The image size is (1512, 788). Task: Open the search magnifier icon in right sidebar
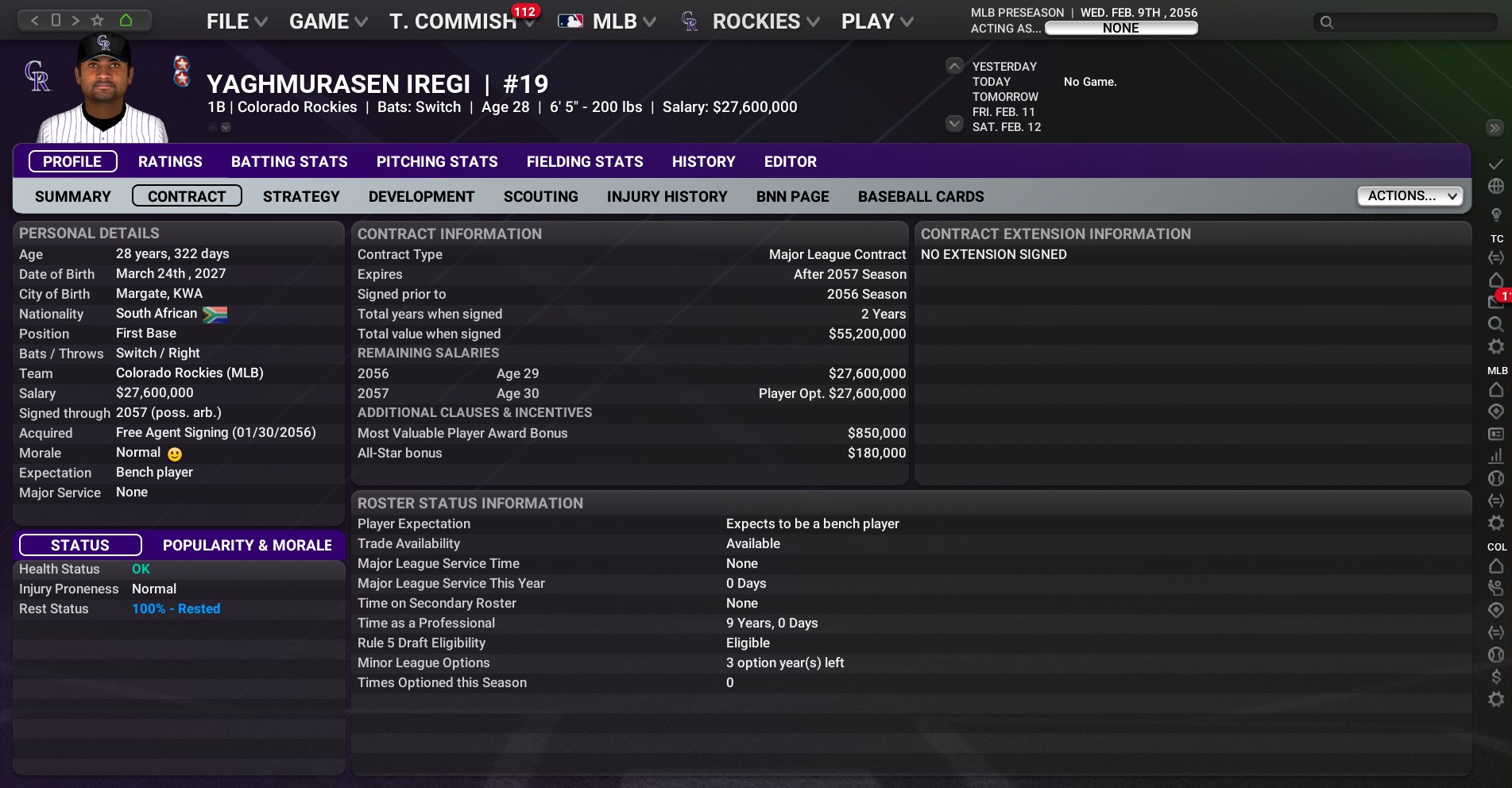coord(1495,324)
